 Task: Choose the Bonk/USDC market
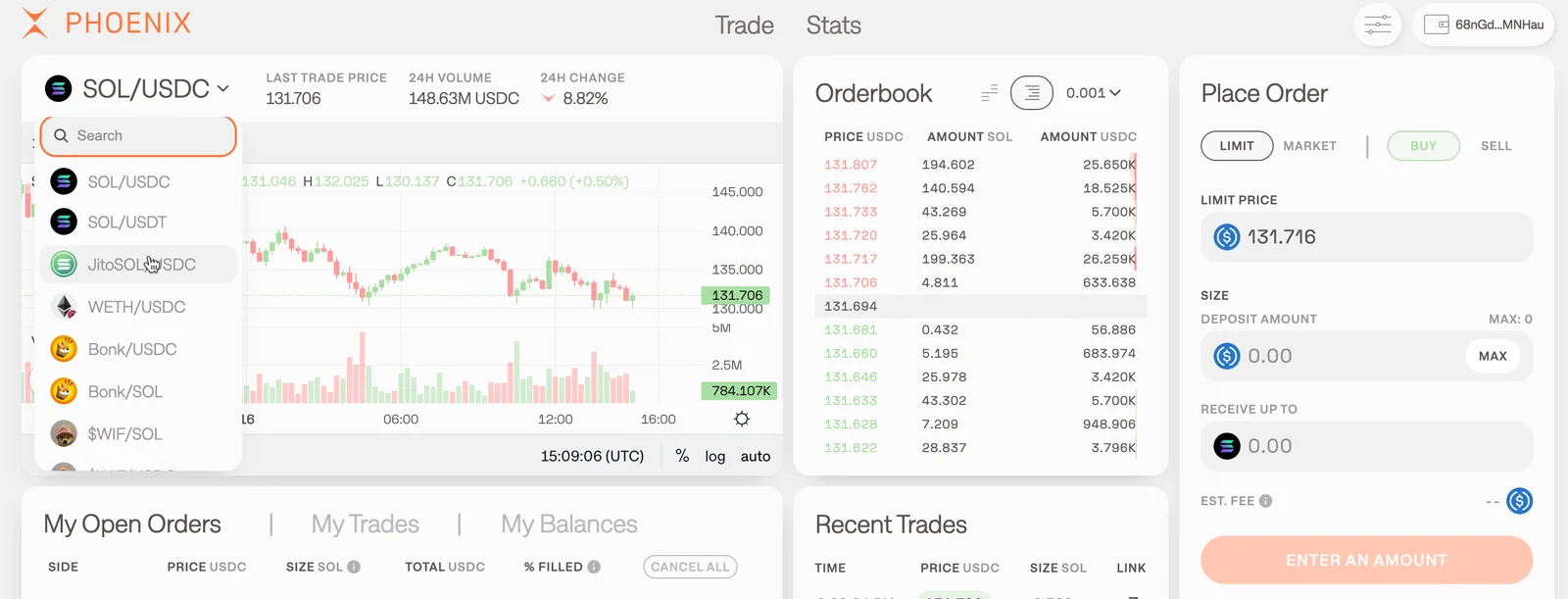138,349
